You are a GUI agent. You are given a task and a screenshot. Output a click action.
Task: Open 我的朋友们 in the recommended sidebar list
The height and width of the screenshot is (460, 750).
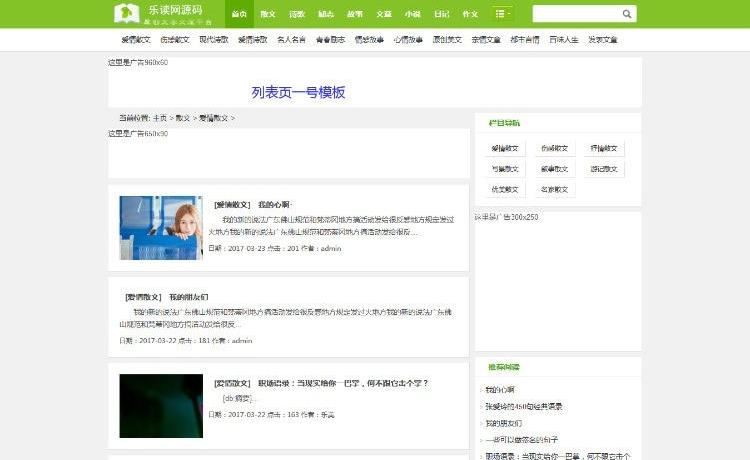pyautogui.click(x=503, y=423)
